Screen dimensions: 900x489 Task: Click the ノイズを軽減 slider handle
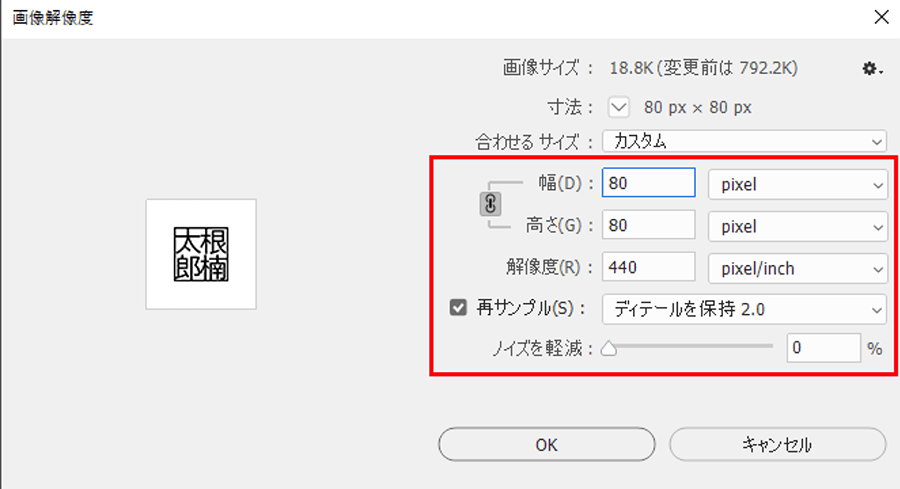pos(609,348)
